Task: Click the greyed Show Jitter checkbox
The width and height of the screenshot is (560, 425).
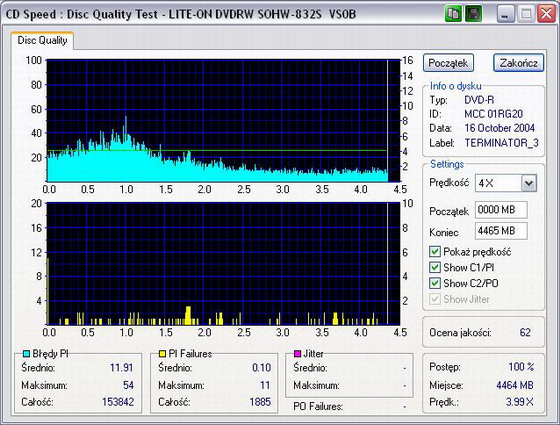Action: coord(434,299)
